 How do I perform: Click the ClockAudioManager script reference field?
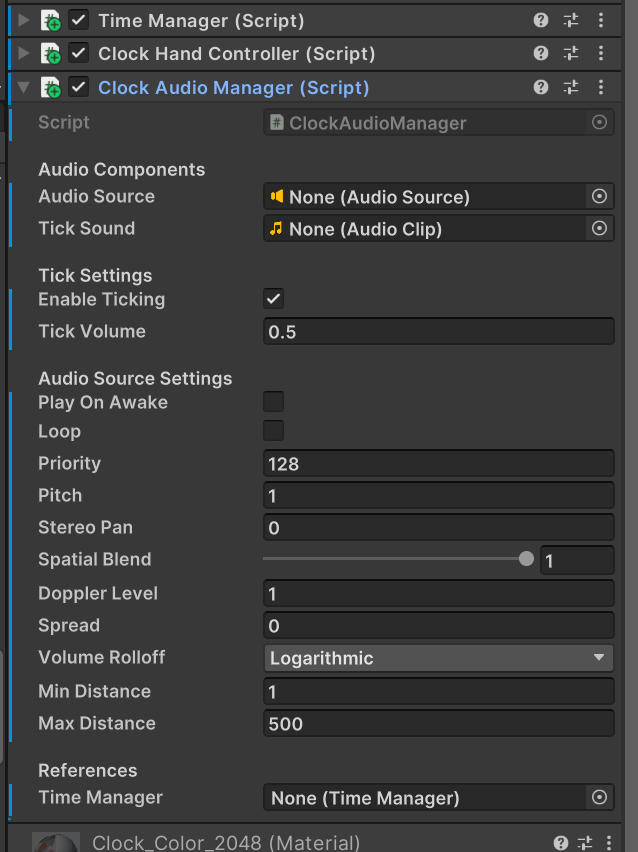[x=439, y=123]
